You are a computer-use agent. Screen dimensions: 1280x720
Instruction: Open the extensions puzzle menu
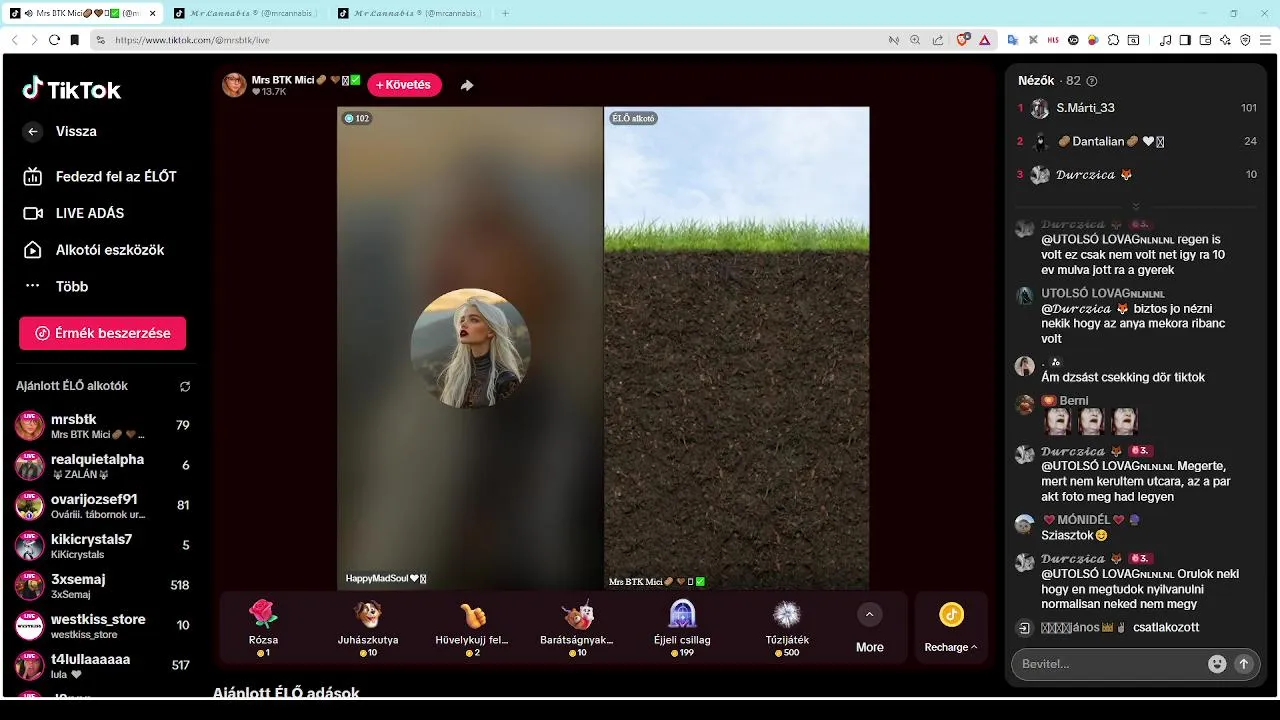click(x=1113, y=40)
